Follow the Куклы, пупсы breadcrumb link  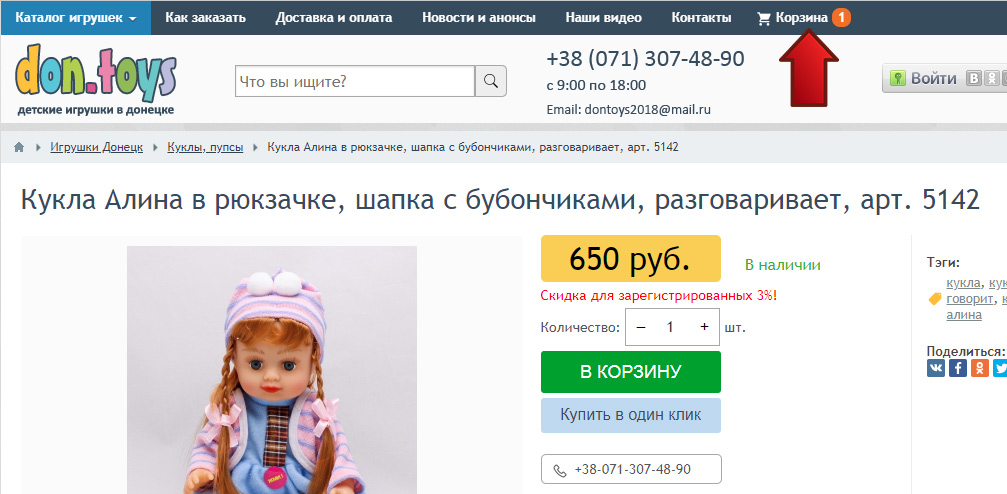tap(206, 147)
